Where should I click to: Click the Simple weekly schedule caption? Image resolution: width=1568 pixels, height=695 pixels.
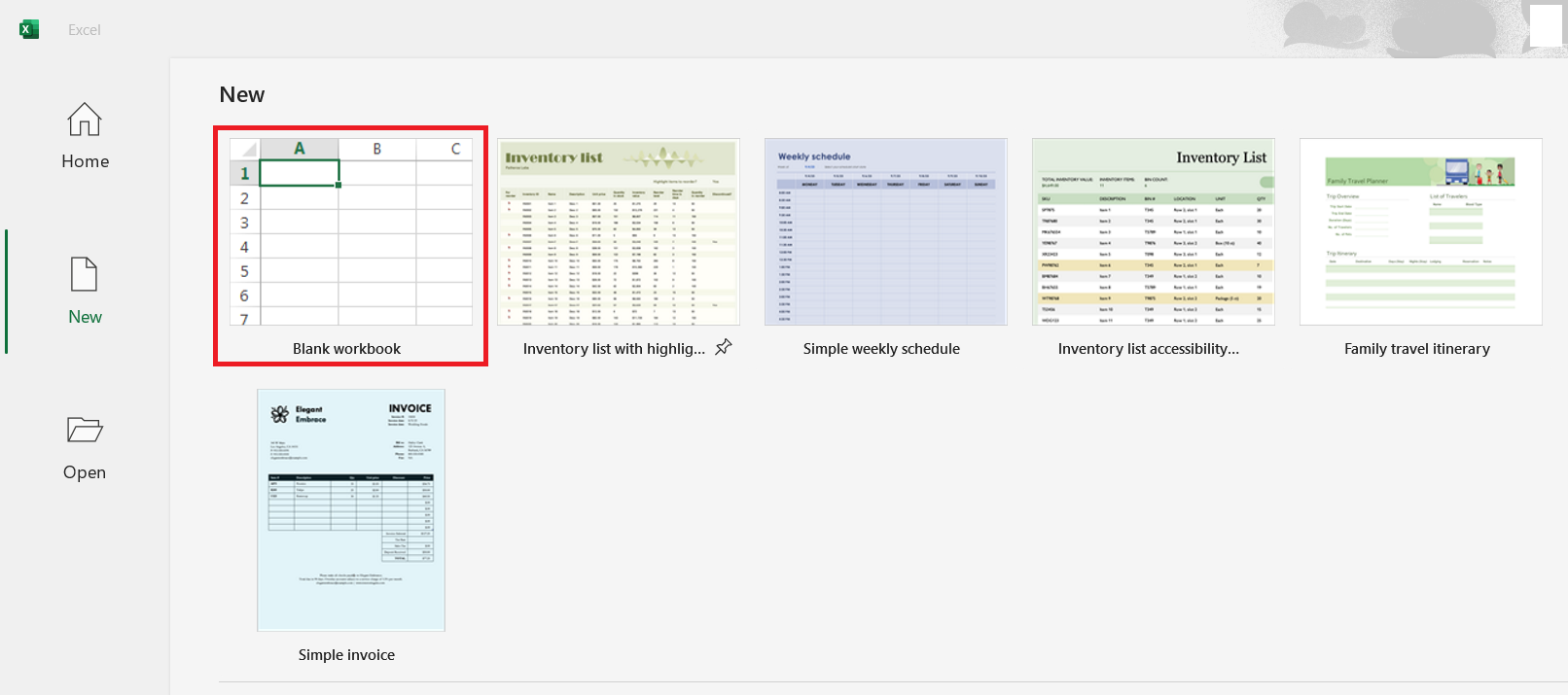(881, 349)
